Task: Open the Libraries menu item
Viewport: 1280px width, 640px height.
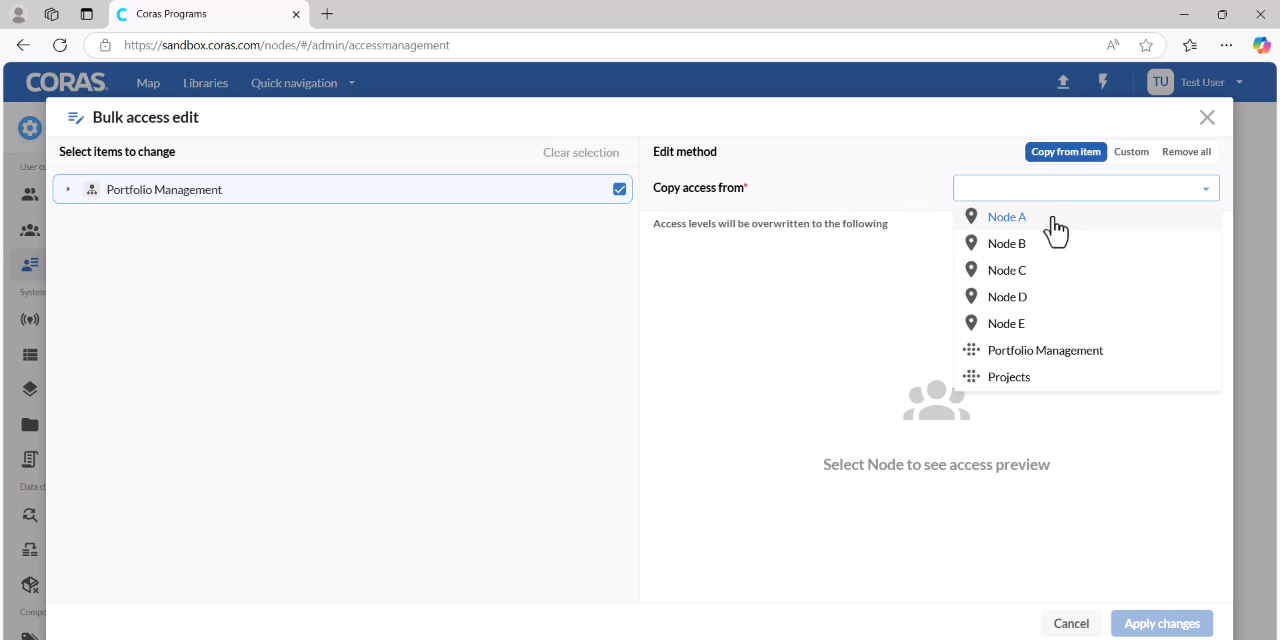Action: pos(205,83)
